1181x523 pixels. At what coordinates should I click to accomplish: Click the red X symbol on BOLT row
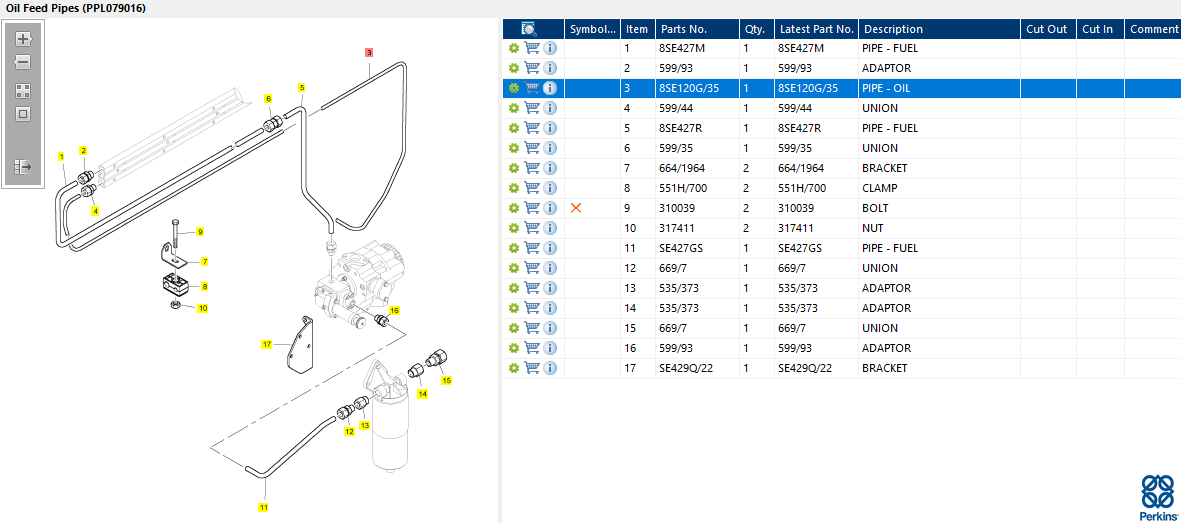(575, 208)
